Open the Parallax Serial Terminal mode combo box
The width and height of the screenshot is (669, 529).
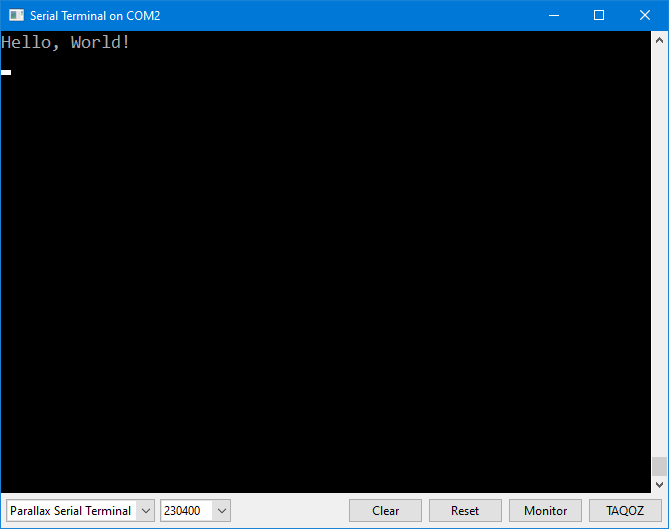[70, 510]
